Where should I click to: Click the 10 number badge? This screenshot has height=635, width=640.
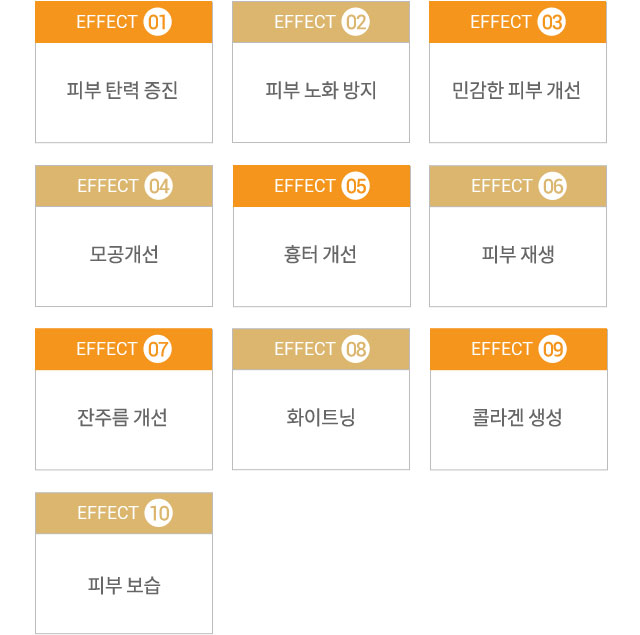click(x=158, y=513)
